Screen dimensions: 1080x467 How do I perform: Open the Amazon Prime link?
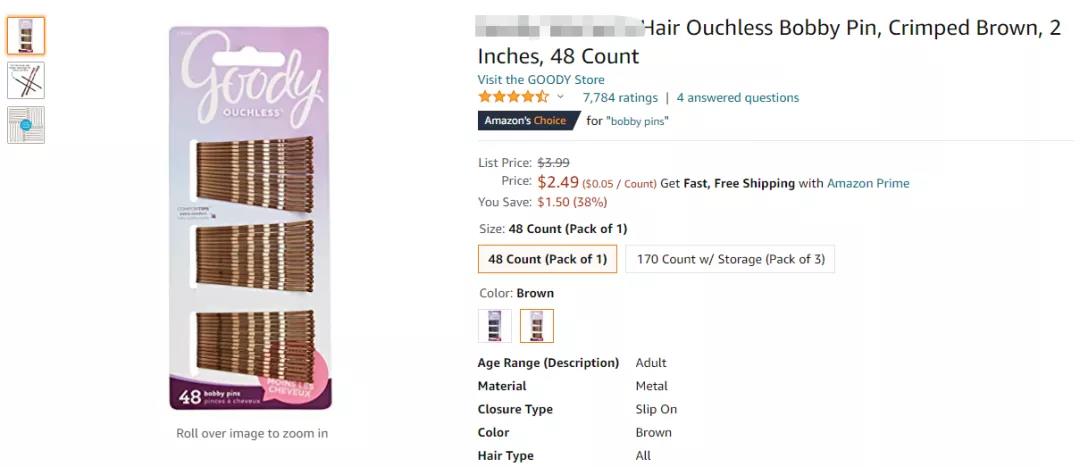[x=868, y=184]
